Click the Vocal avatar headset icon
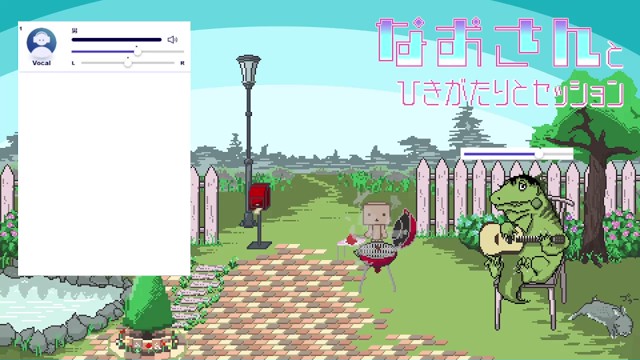640x360 pixels. coord(41,43)
